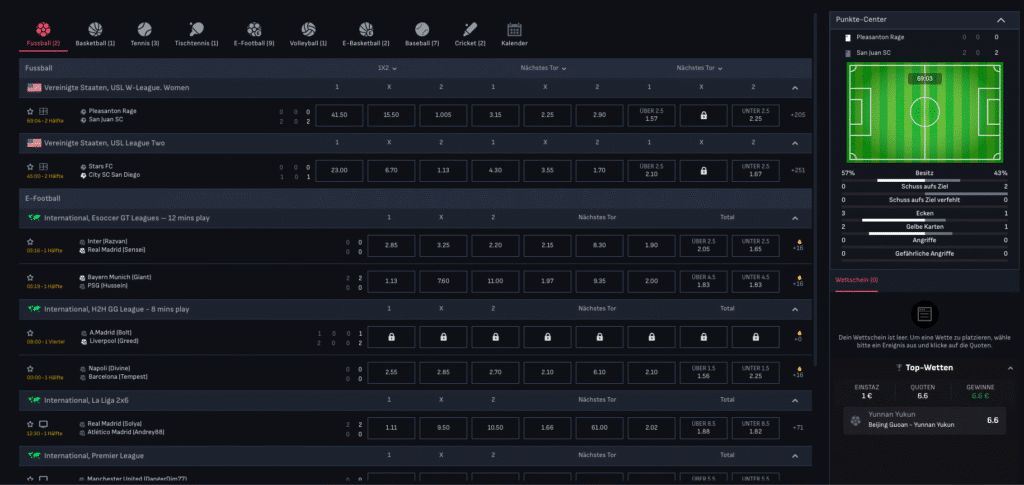
Task: Click the empty bet slip icon
Action: [924, 314]
